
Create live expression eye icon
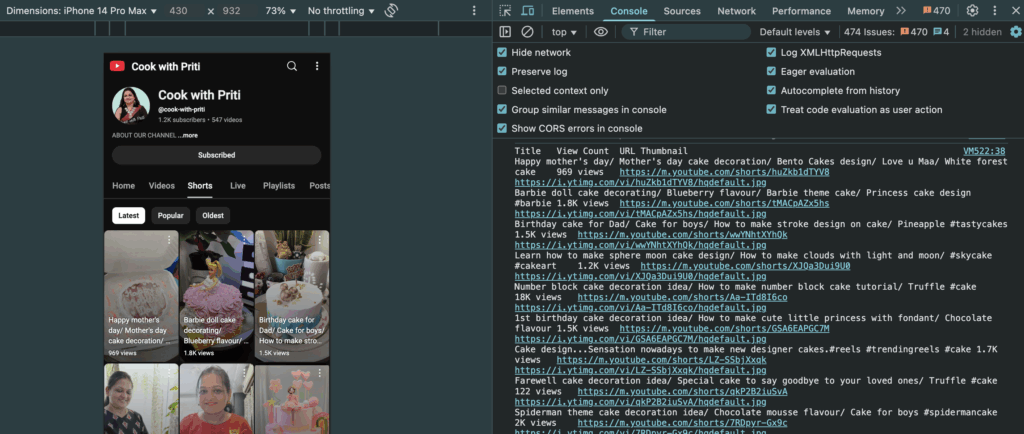click(601, 31)
